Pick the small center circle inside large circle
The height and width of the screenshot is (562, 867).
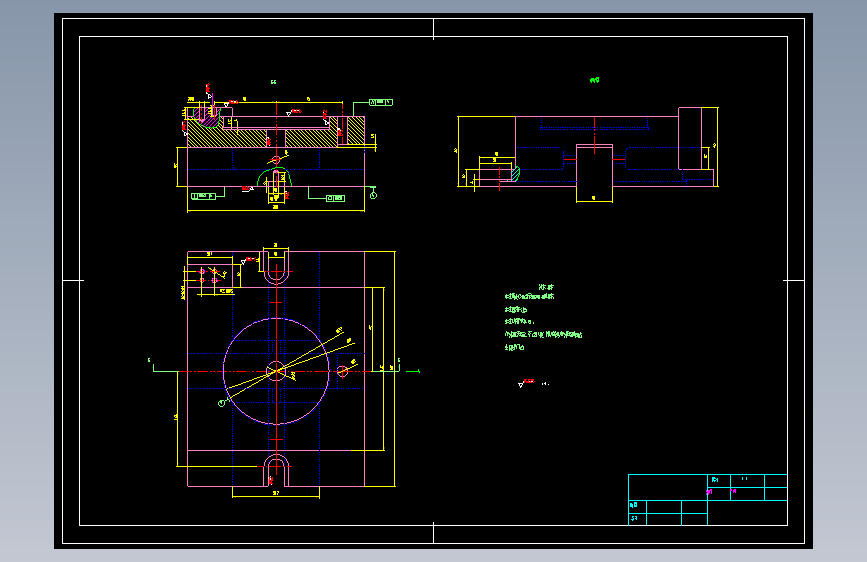pos(276,371)
